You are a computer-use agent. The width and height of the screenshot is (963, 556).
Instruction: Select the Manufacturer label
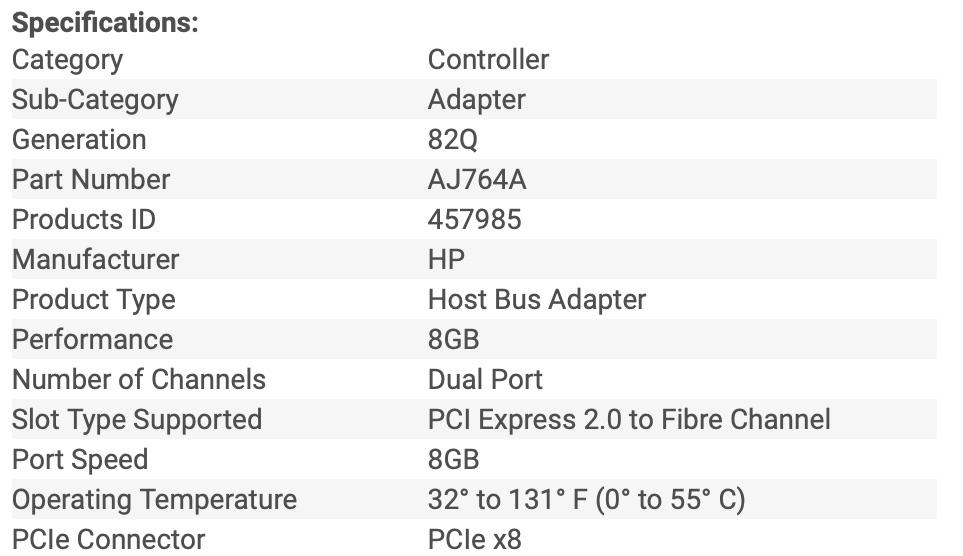(x=96, y=260)
